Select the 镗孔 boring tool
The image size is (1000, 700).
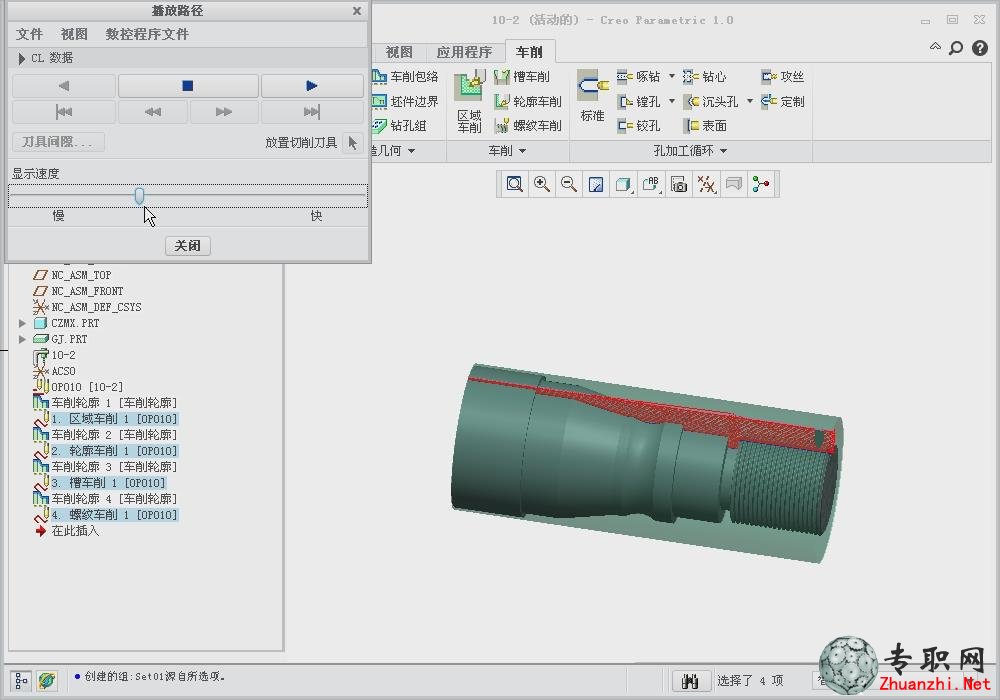coord(639,101)
